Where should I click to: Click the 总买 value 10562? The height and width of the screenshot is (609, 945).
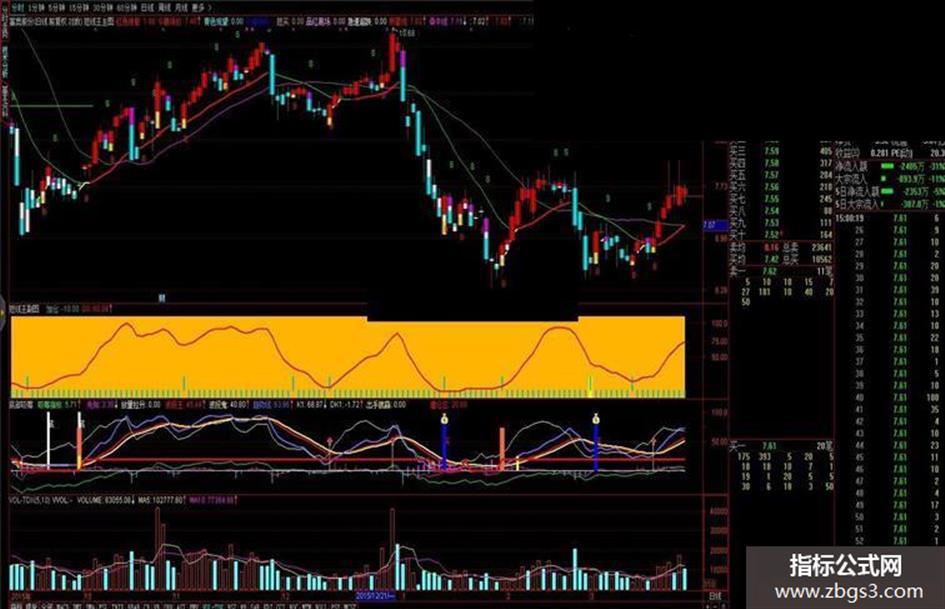click(821, 259)
